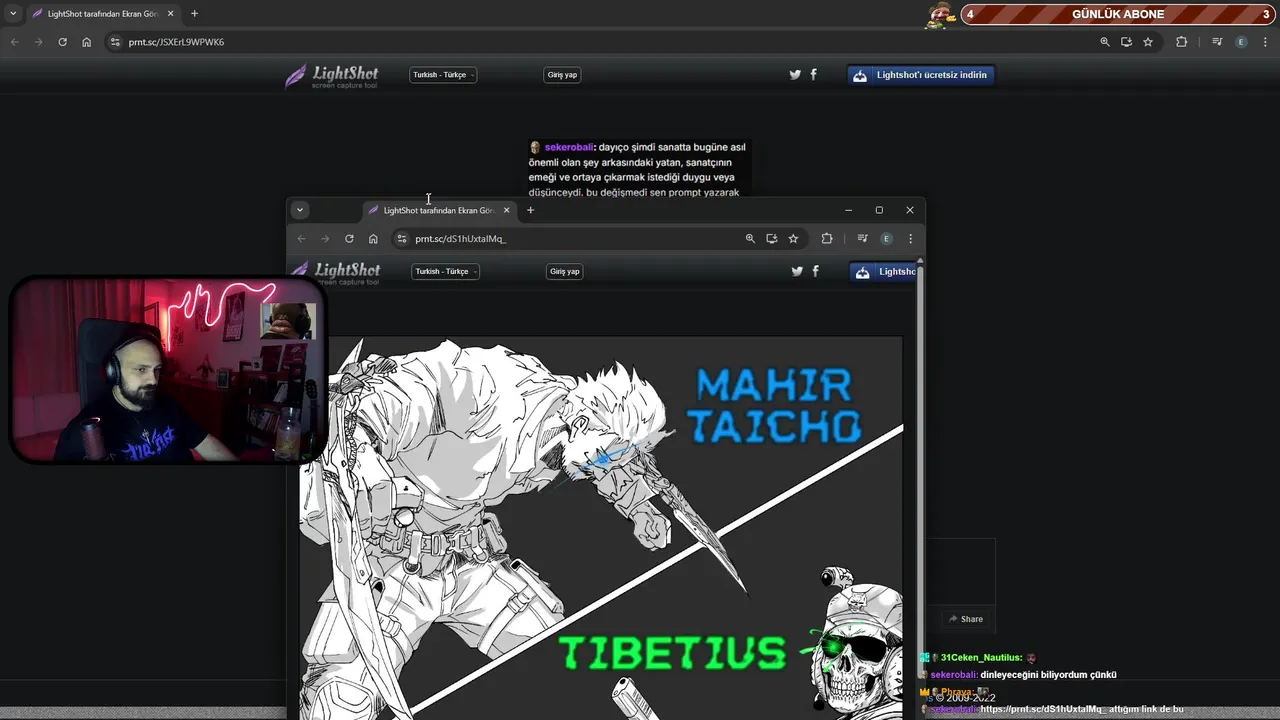This screenshot has width=1280, height=720.
Task: Open outer browser extensions puzzle icon
Action: [1181, 42]
